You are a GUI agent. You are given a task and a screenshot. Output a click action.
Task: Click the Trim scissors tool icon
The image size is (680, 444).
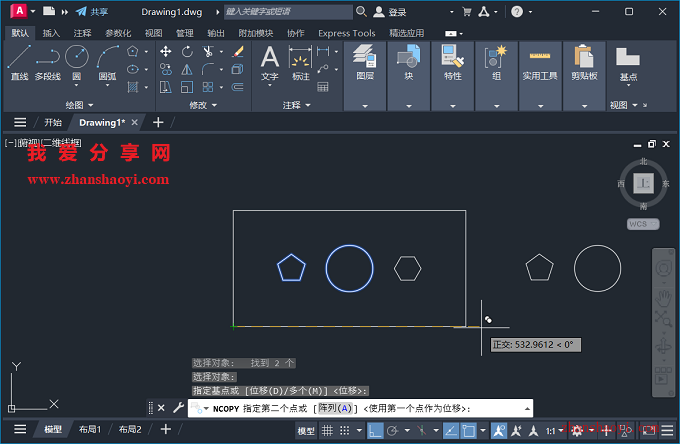pyautogui.click(x=208, y=52)
